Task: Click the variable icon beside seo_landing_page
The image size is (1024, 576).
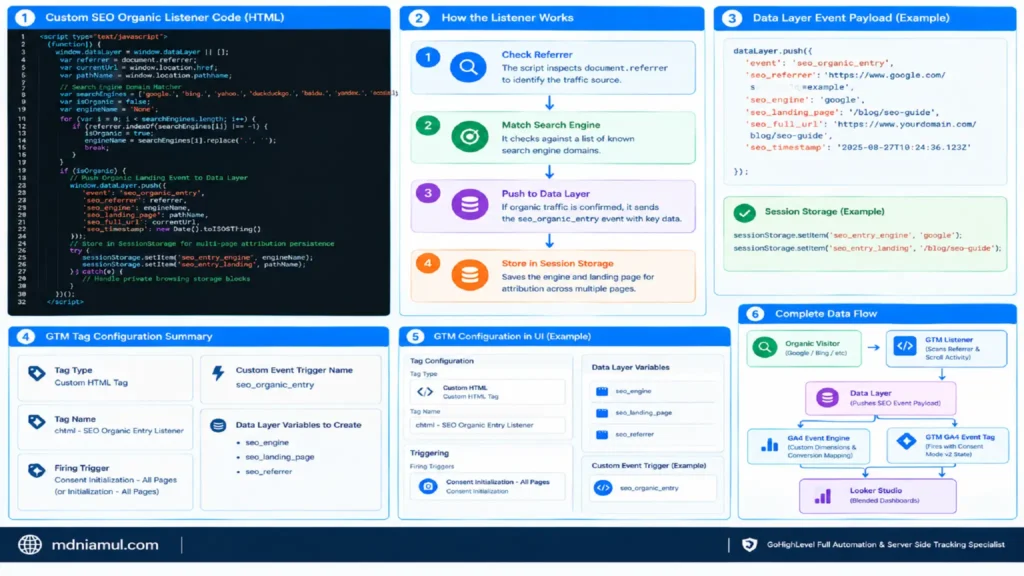Action: click(x=602, y=413)
